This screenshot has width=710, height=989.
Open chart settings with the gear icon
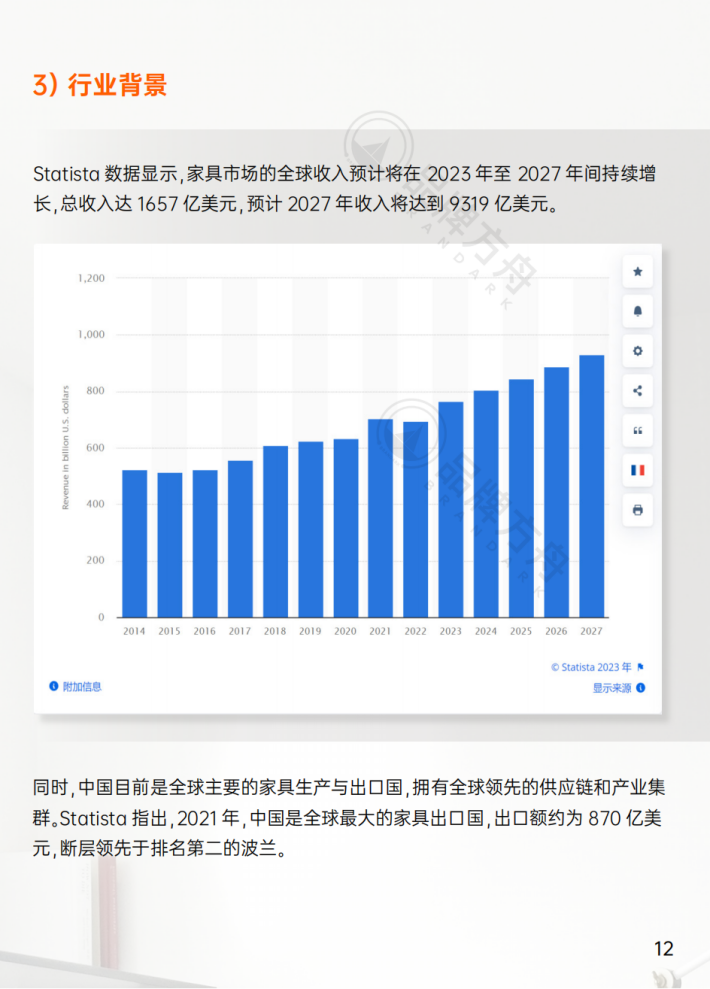coord(637,351)
